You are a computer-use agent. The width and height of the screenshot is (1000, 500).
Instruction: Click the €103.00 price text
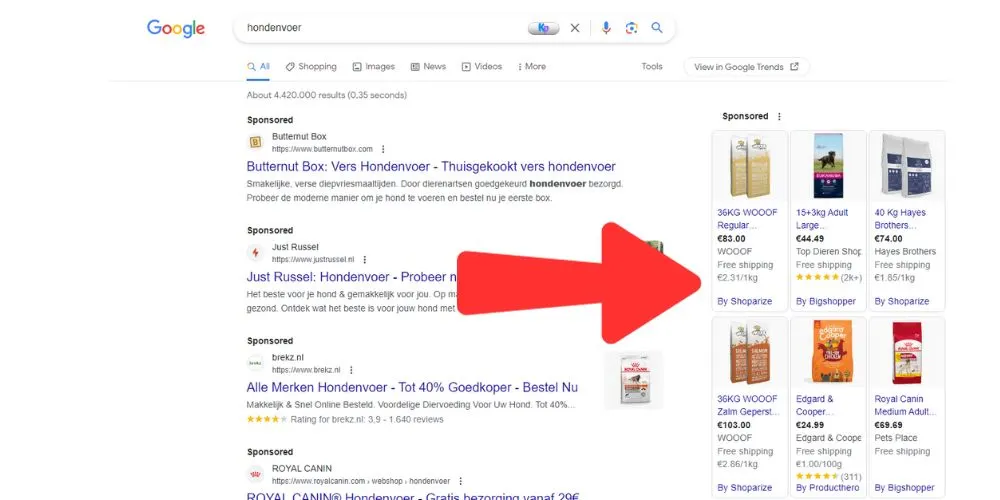coord(734,425)
